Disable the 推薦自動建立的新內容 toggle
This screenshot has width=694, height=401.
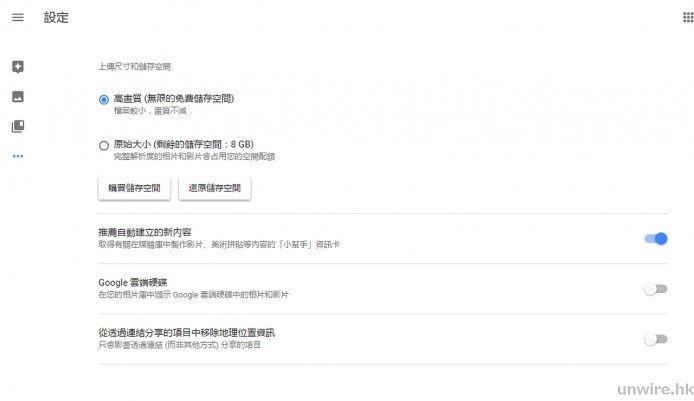pyautogui.click(x=655, y=238)
